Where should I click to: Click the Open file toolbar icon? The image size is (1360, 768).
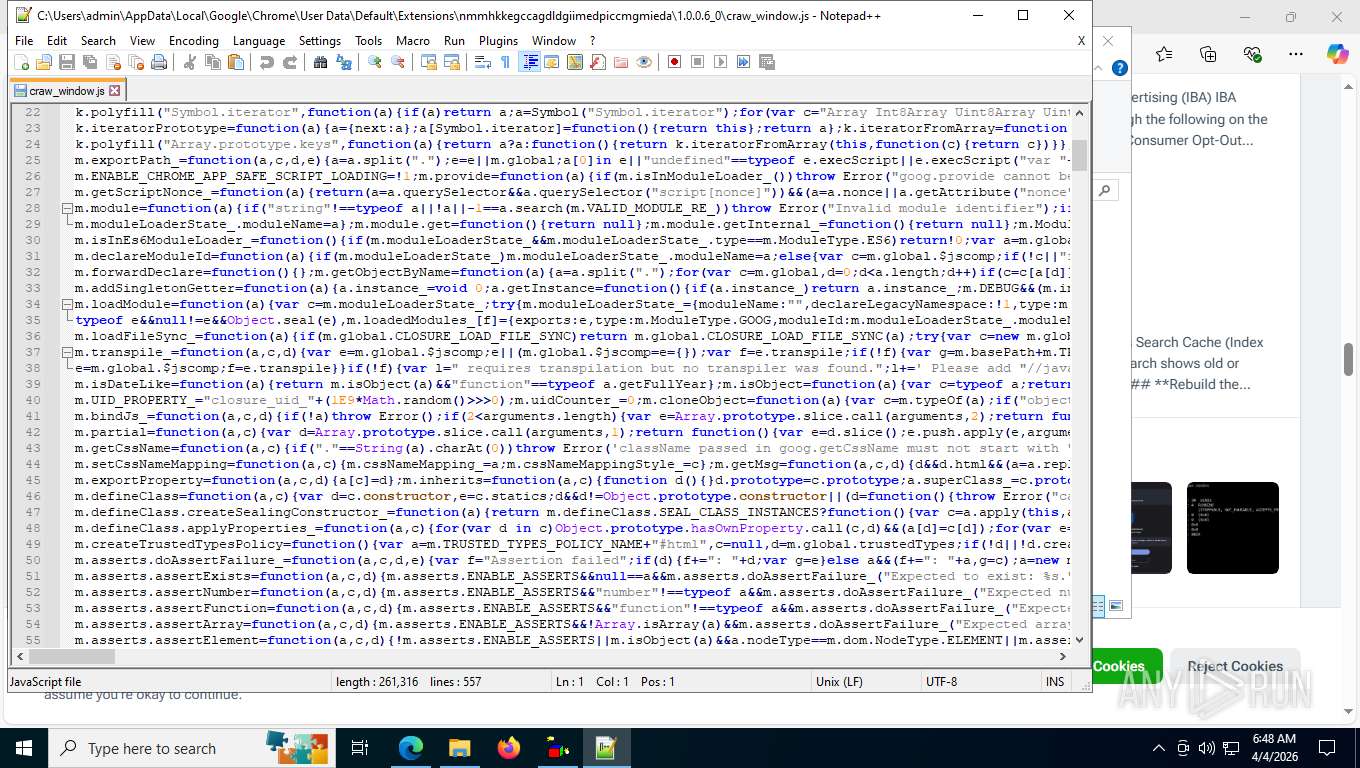coord(44,62)
